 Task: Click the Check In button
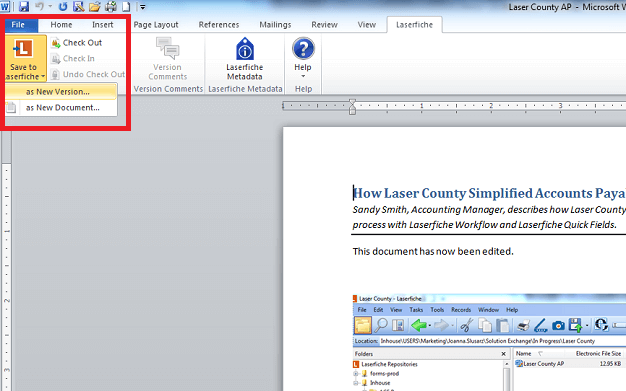coord(73,59)
